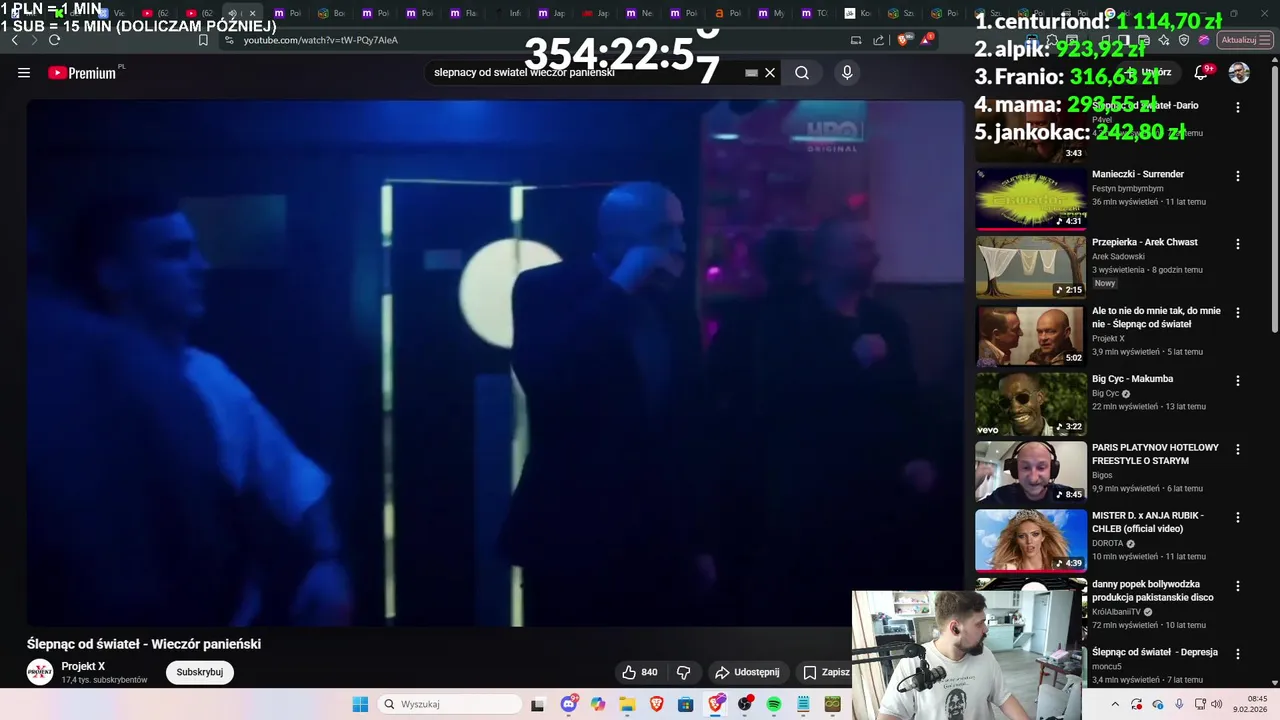Go back in browser history
The image size is (1280, 720).
click(x=14, y=40)
